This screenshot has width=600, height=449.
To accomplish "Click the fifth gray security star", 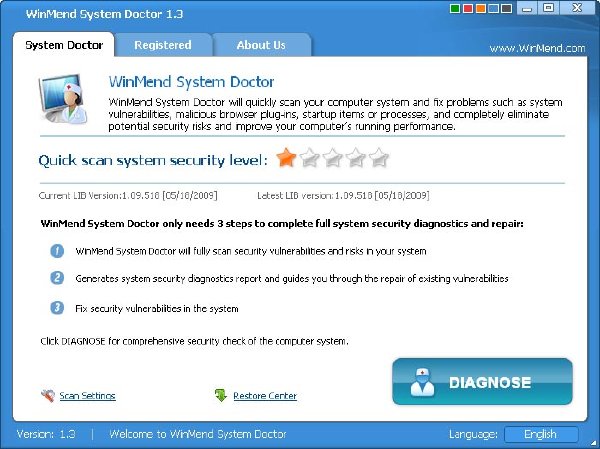I will tap(379, 158).
